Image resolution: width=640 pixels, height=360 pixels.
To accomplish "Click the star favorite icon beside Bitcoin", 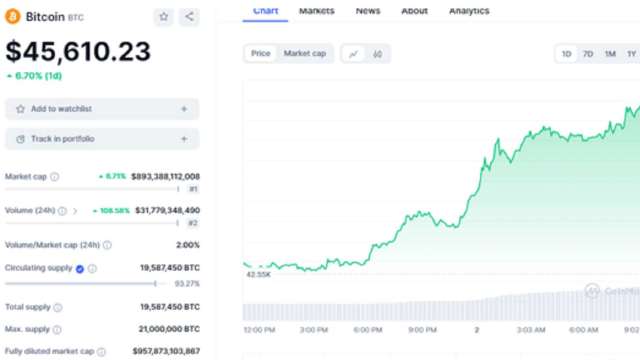I will click(x=164, y=17).
